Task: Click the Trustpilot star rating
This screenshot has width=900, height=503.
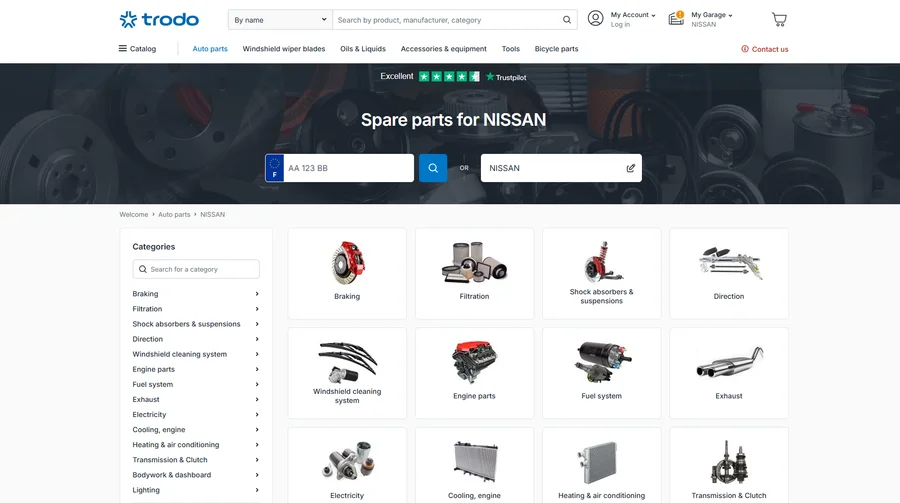Action: pyautogui.click(x=449, y=76)
